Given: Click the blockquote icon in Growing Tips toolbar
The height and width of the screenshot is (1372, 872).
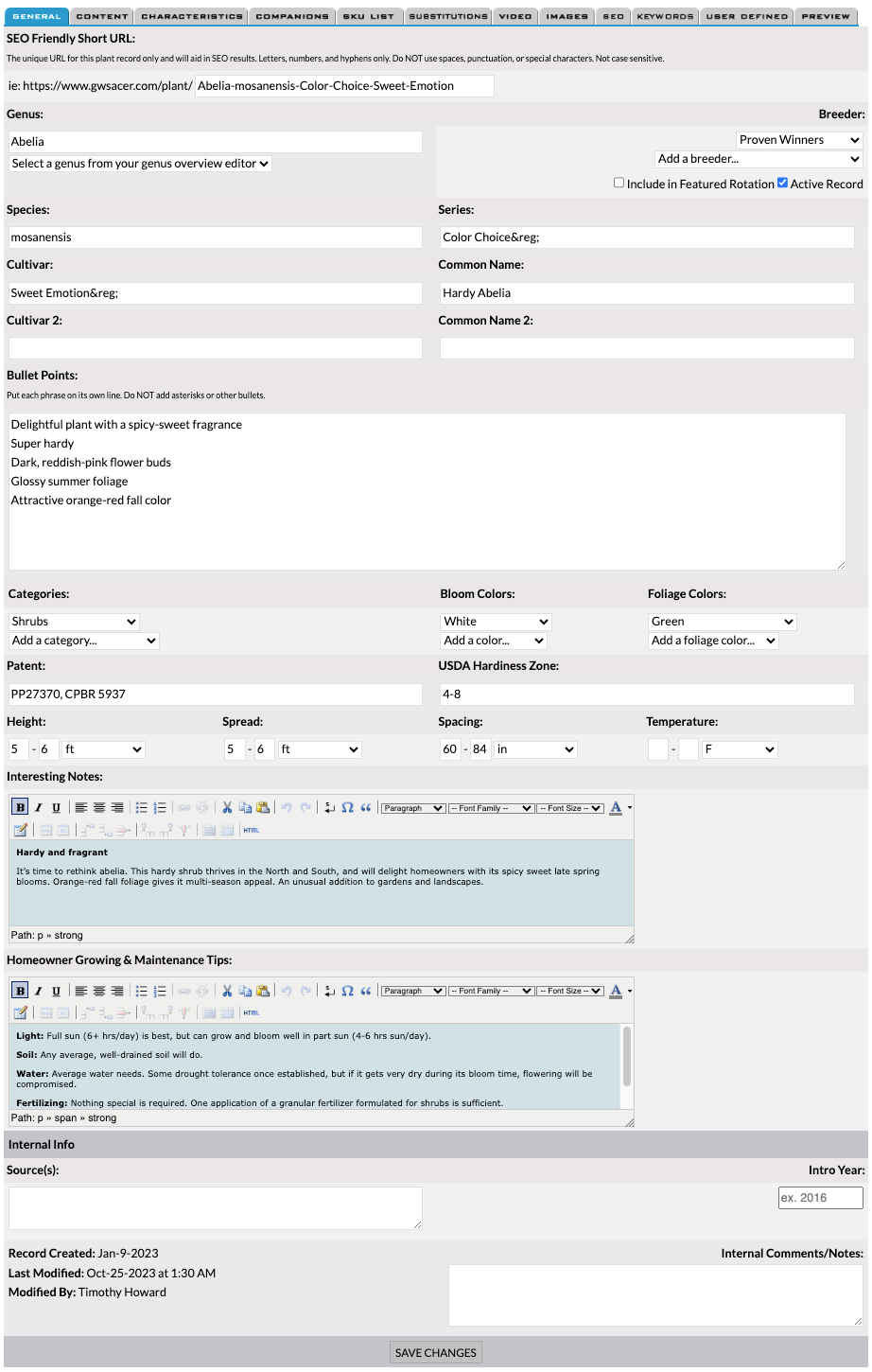Looking at the screenshot, I should pos(365,991).
